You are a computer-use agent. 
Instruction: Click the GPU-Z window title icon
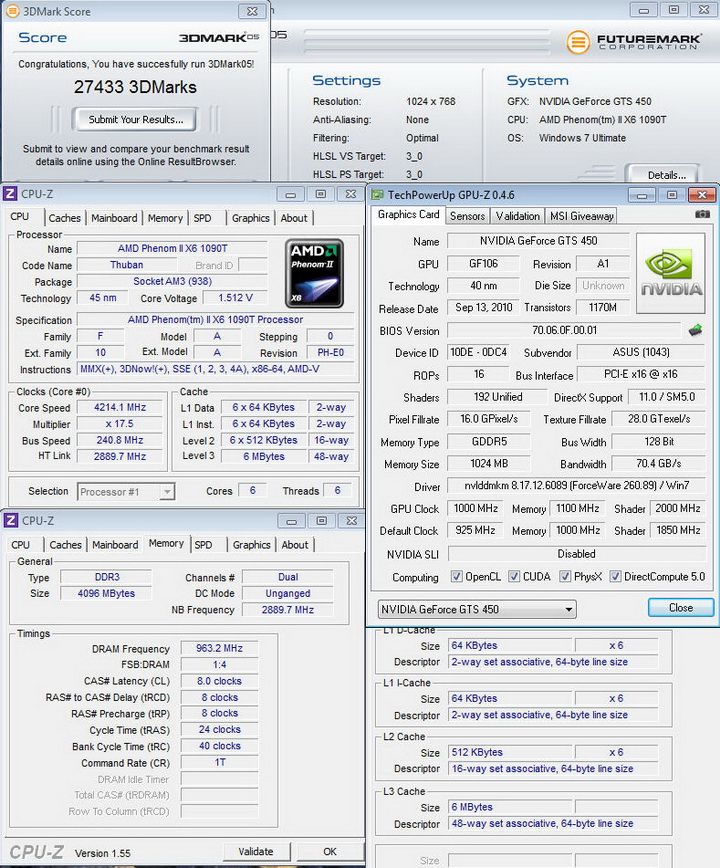(x=377, y=195)
